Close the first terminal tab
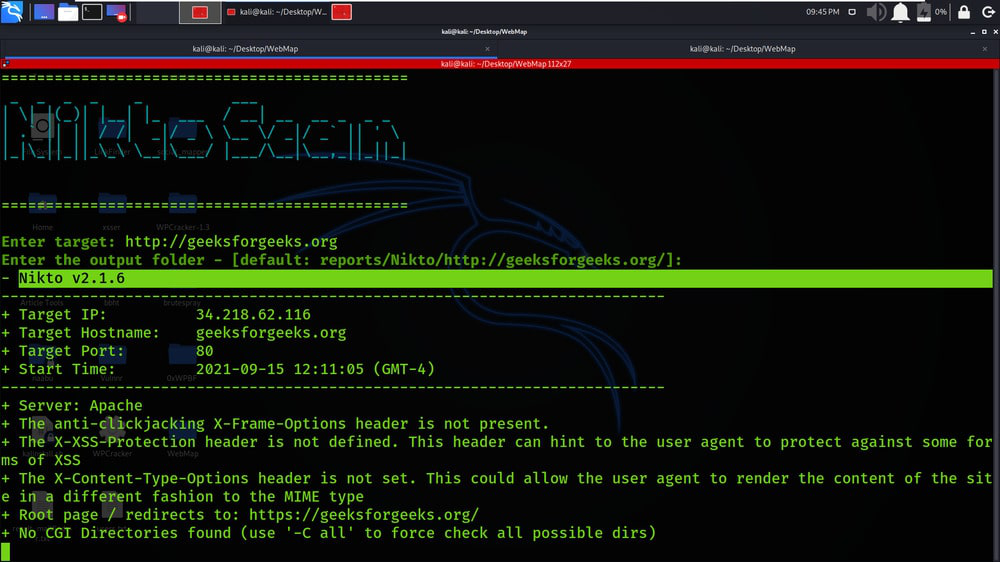 point(487,49)
